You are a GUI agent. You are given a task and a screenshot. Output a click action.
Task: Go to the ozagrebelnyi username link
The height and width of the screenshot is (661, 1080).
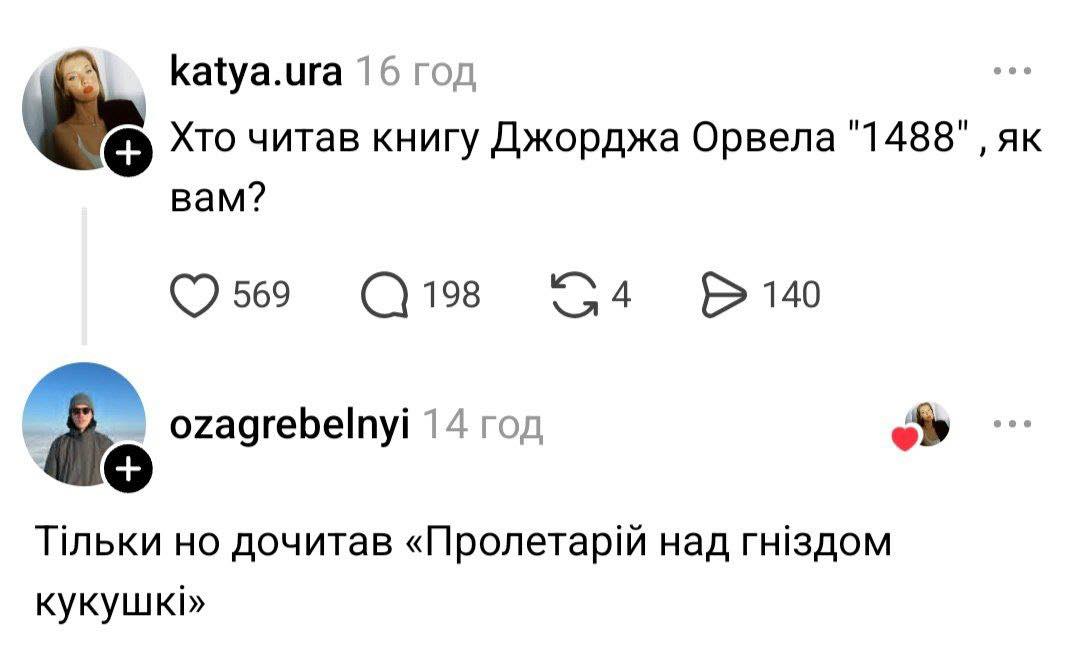click(291, 425)
